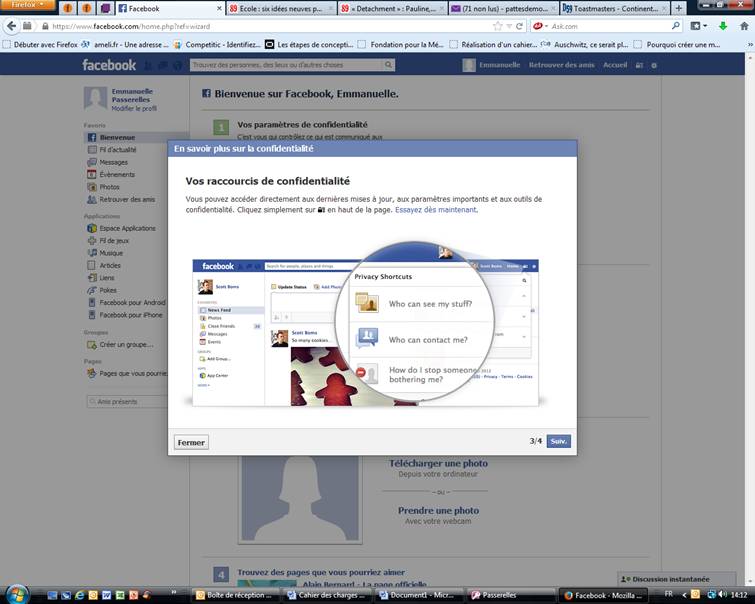
Task: Click the Facebook logo in the header
Action: coord(109,65)
